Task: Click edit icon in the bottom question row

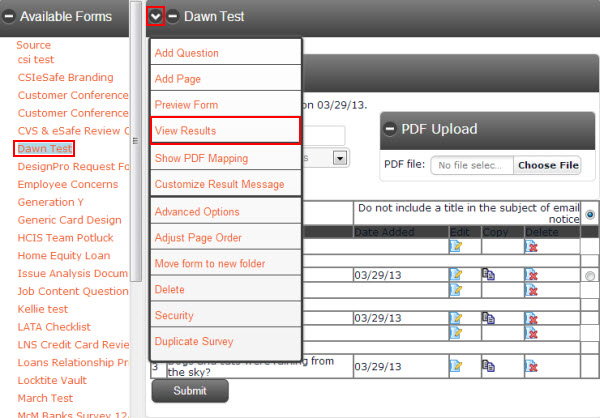Action: [456, 366]
